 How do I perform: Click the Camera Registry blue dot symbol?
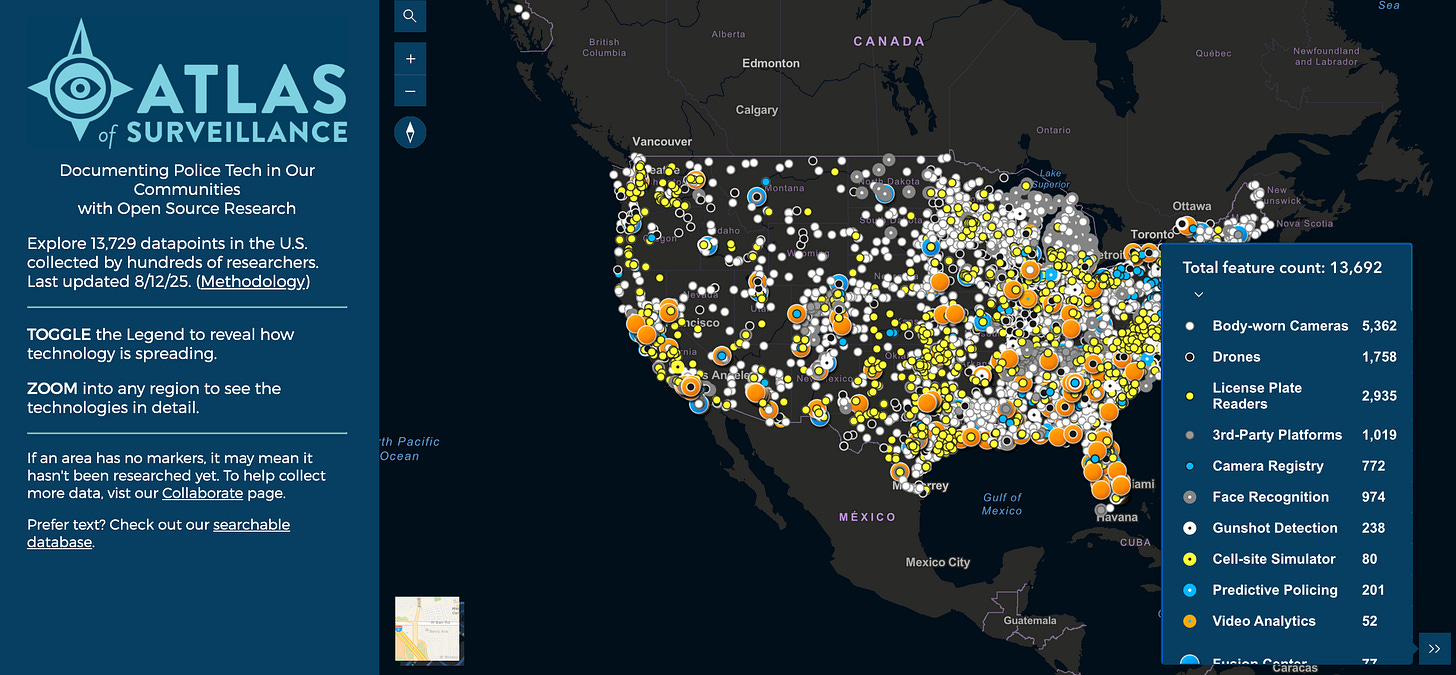click(x=1189, y=466)
